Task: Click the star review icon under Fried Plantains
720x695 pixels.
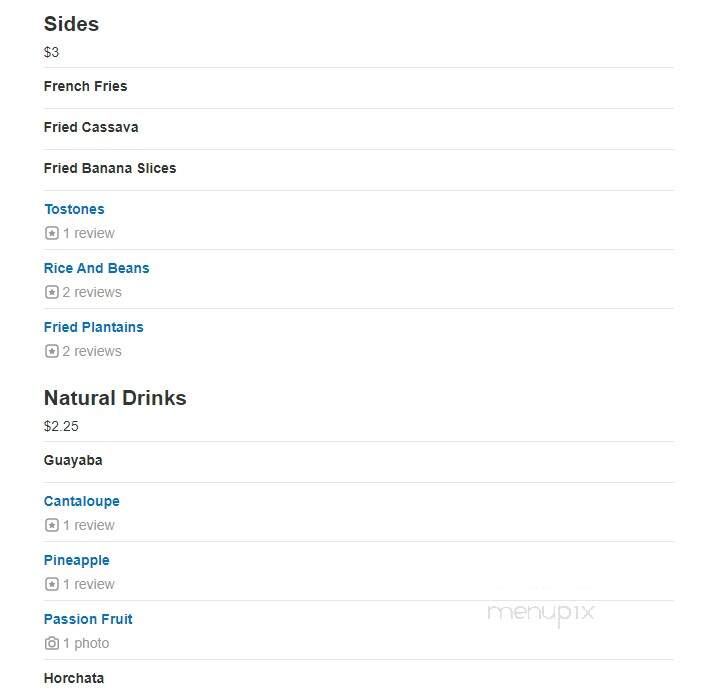Action: 51,351
